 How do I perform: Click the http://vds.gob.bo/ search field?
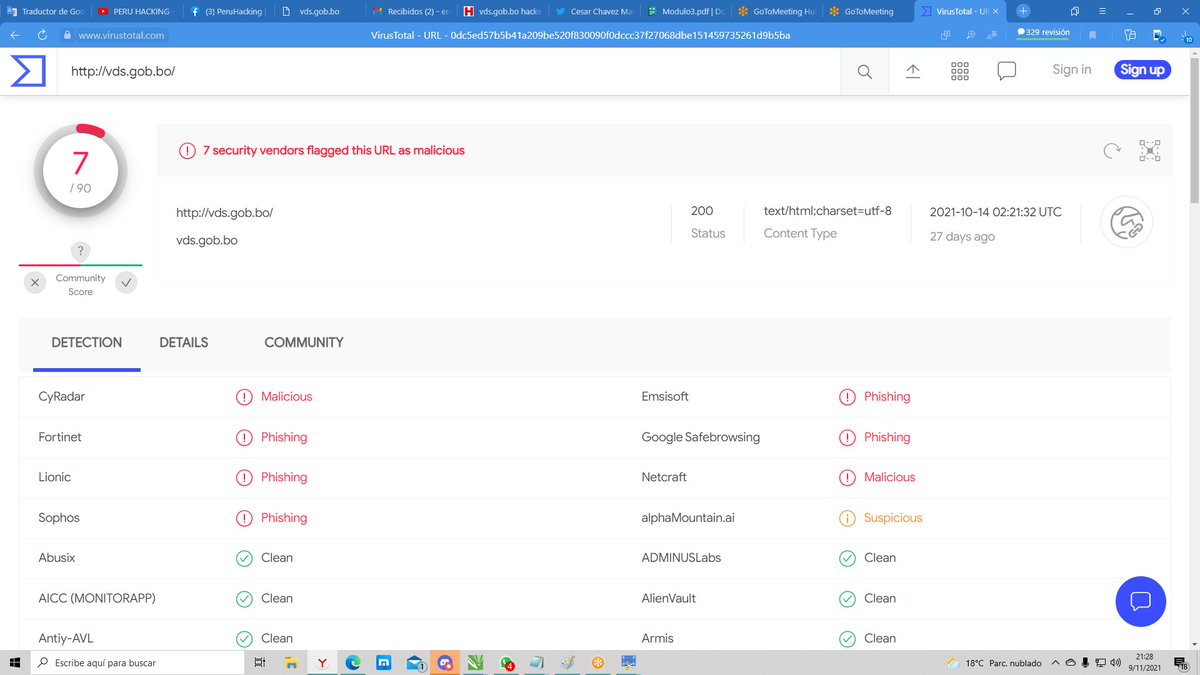pyautogui.click(x=450, y=71)
